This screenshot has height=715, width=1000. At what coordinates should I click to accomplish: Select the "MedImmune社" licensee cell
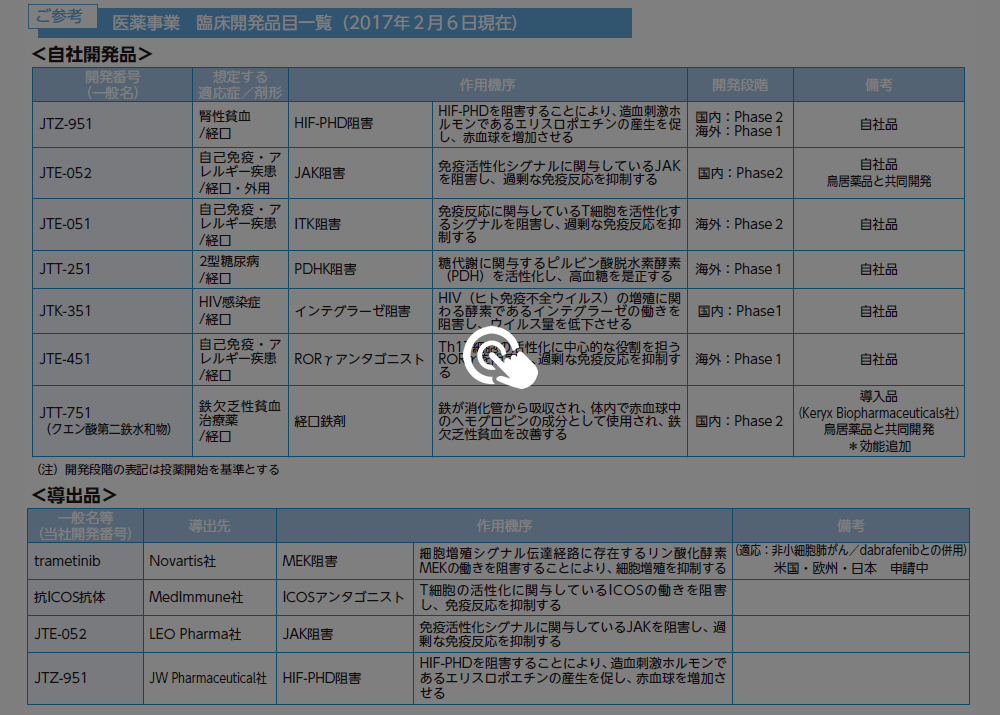(210, 598)
